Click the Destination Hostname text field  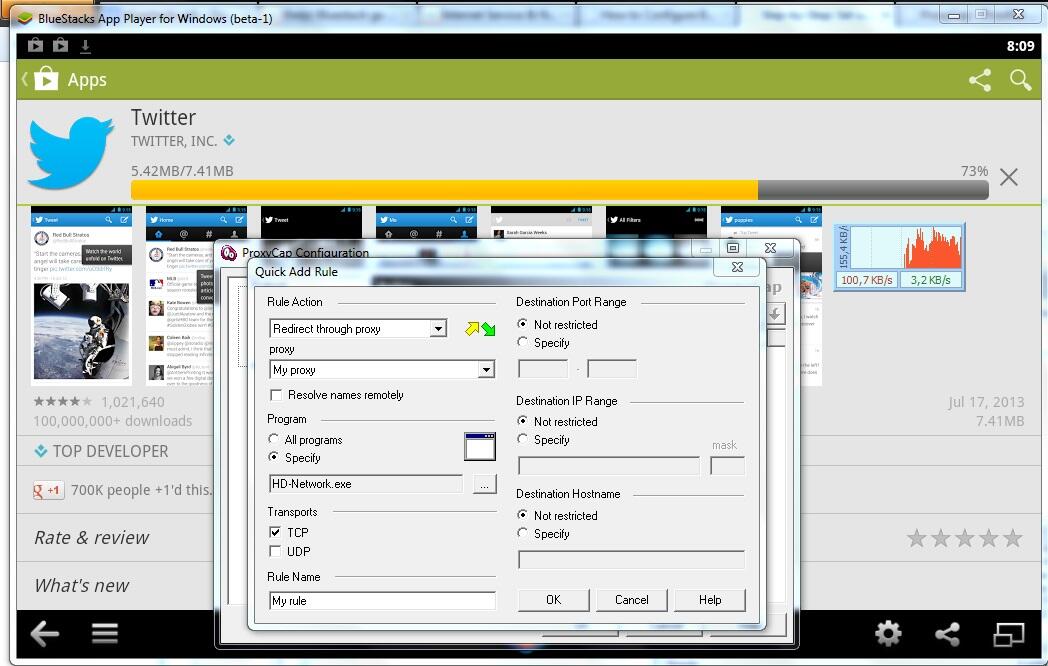(x=632, y=559)
